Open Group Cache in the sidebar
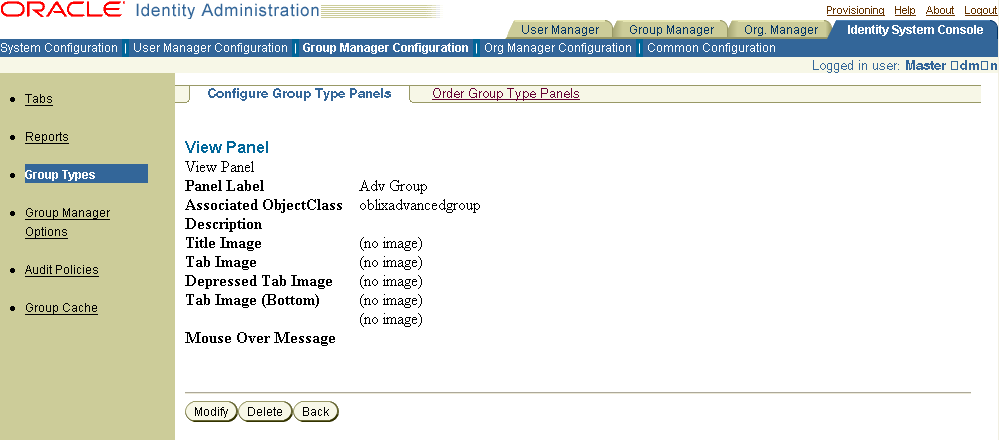 [x=61, y=308]
